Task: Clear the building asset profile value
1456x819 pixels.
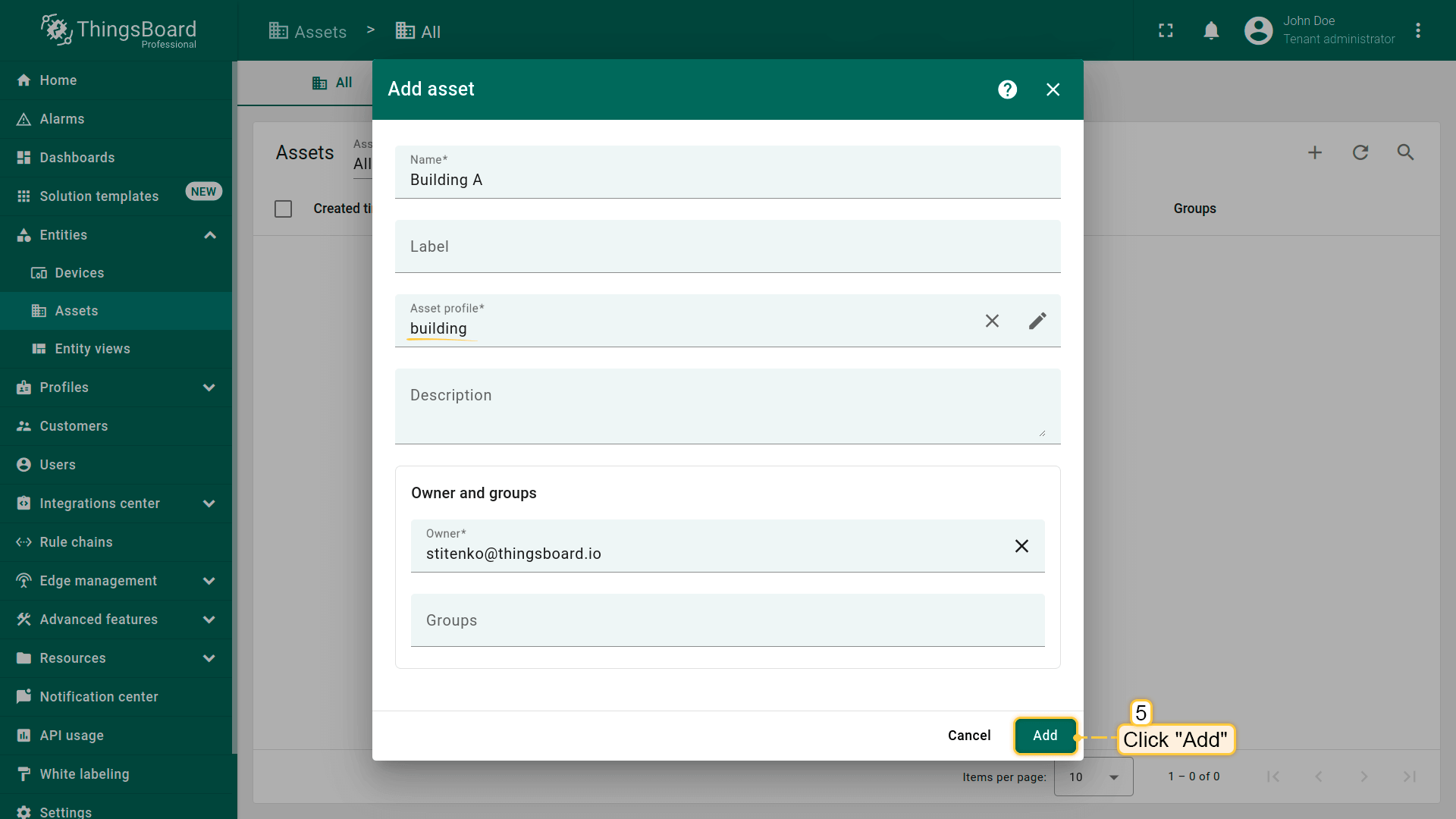Action: [992, 321]
